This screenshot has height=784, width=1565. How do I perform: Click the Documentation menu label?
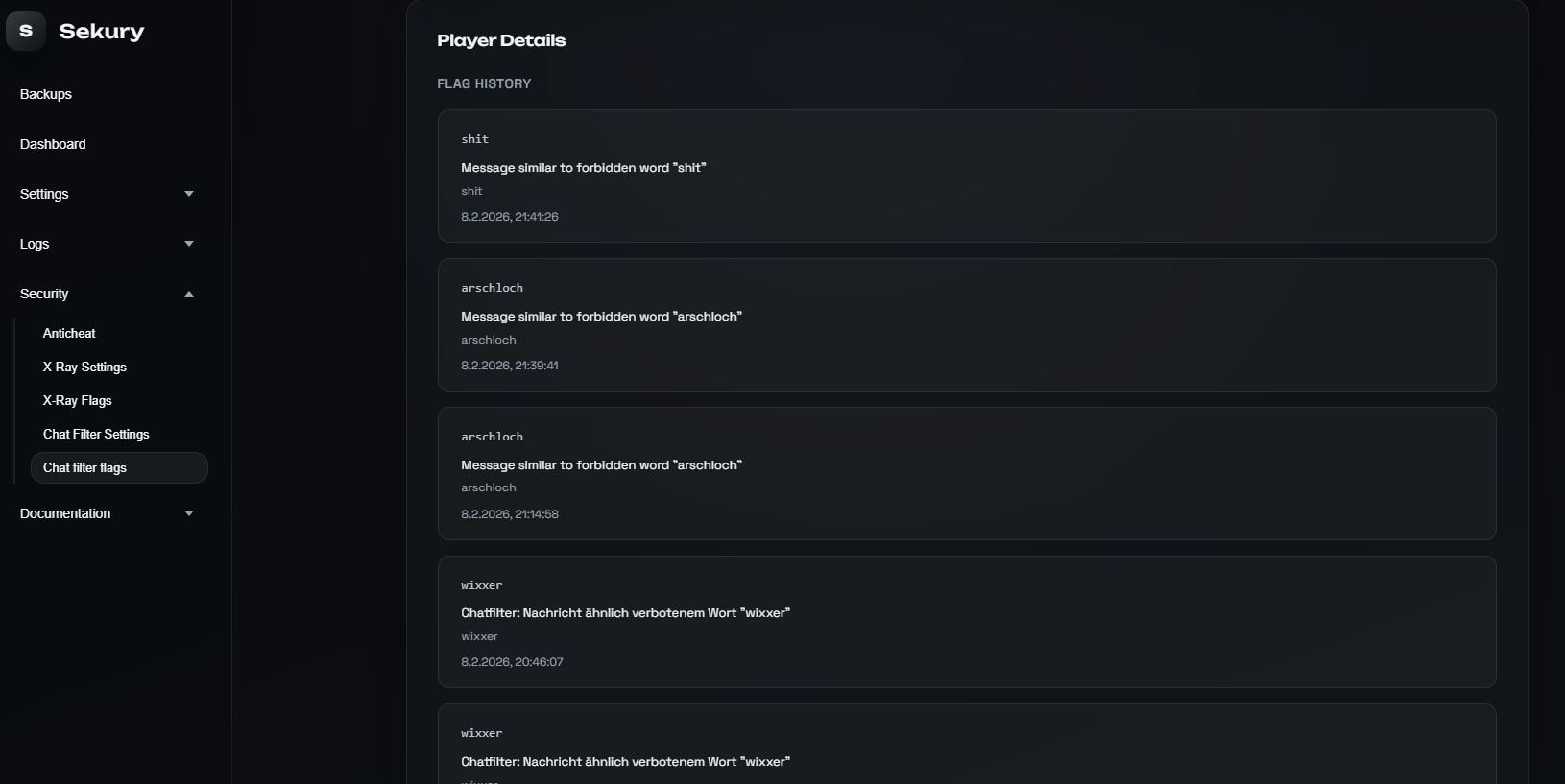(65, 513)
